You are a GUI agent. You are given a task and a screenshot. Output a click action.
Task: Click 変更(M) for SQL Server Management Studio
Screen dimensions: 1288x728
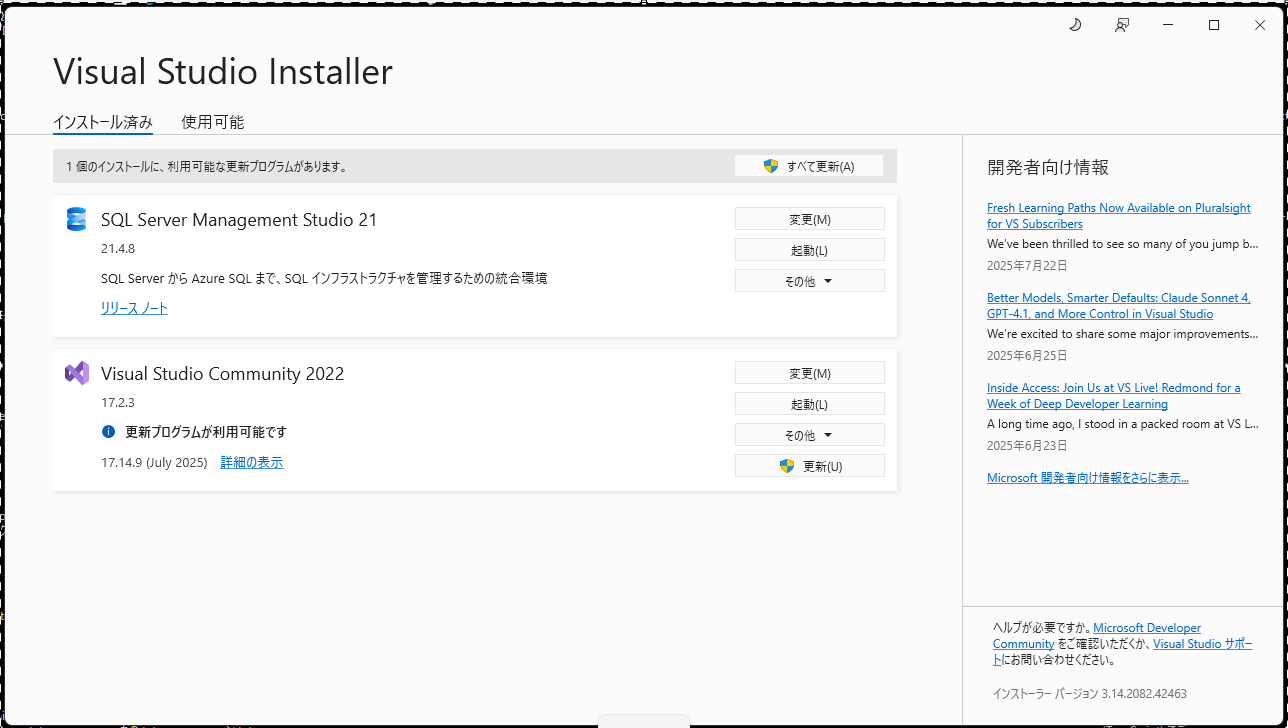click(x=810, y=219)
